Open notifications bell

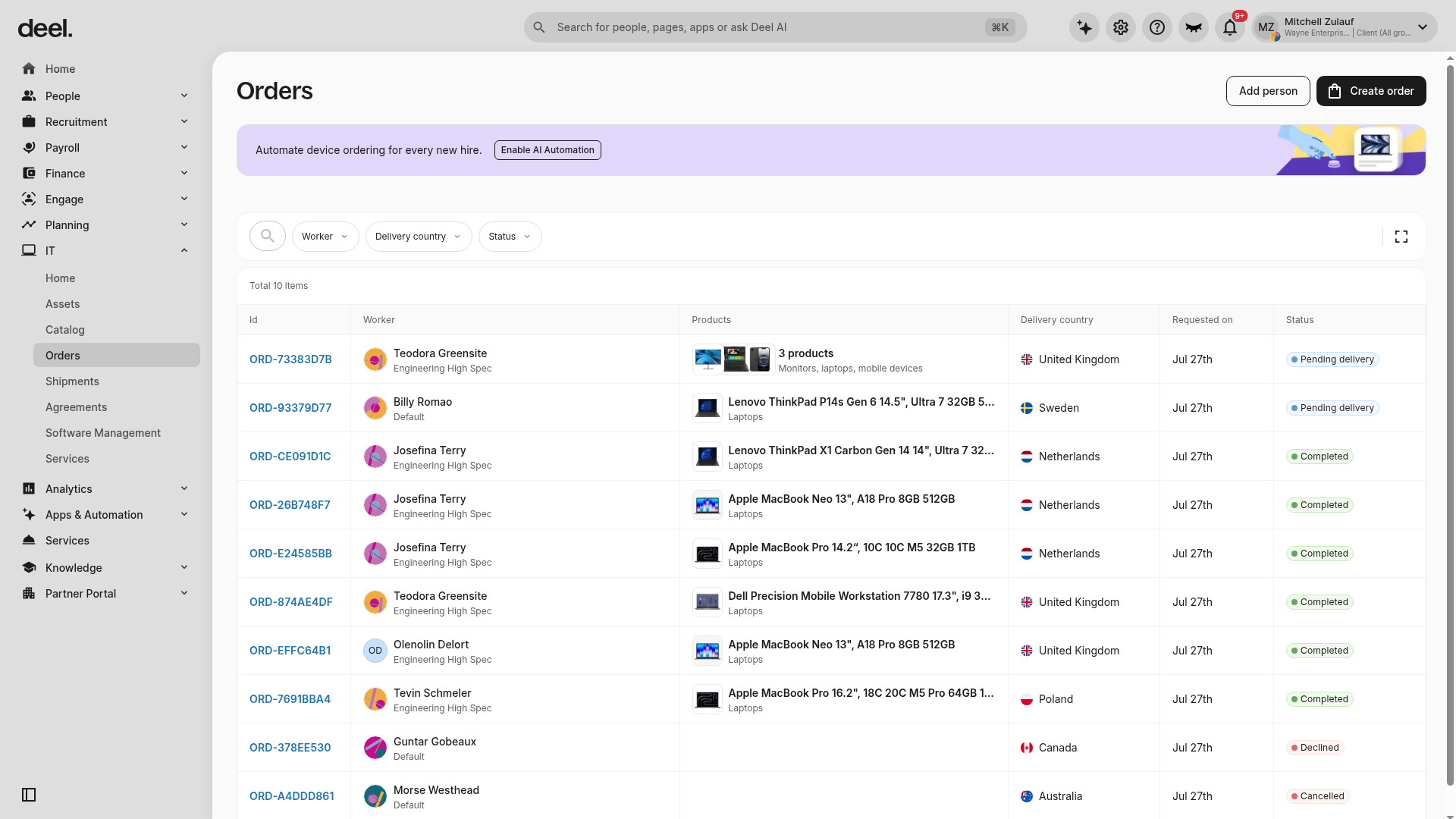click(1230, 27)
